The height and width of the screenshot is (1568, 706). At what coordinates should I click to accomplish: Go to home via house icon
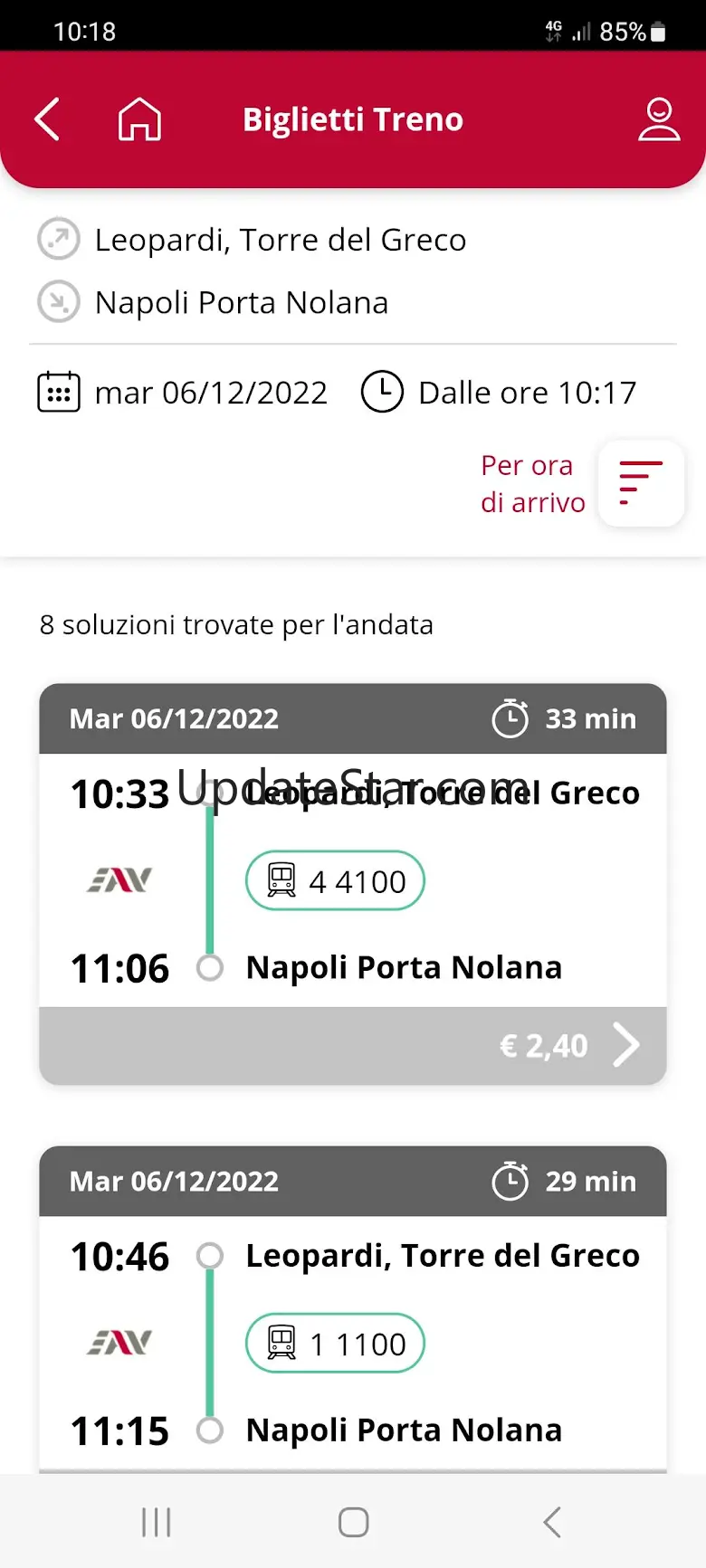coord(139,119)
